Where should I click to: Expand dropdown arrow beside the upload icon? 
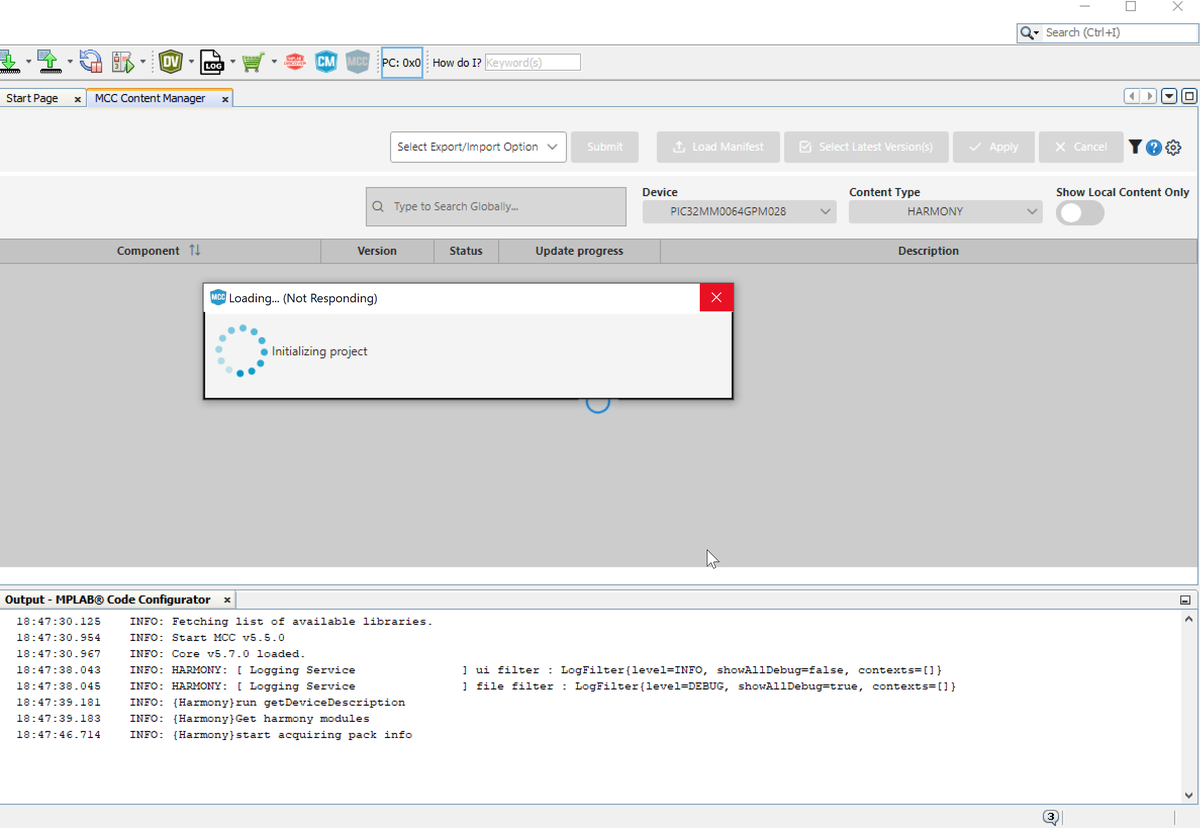click(69, 62)
